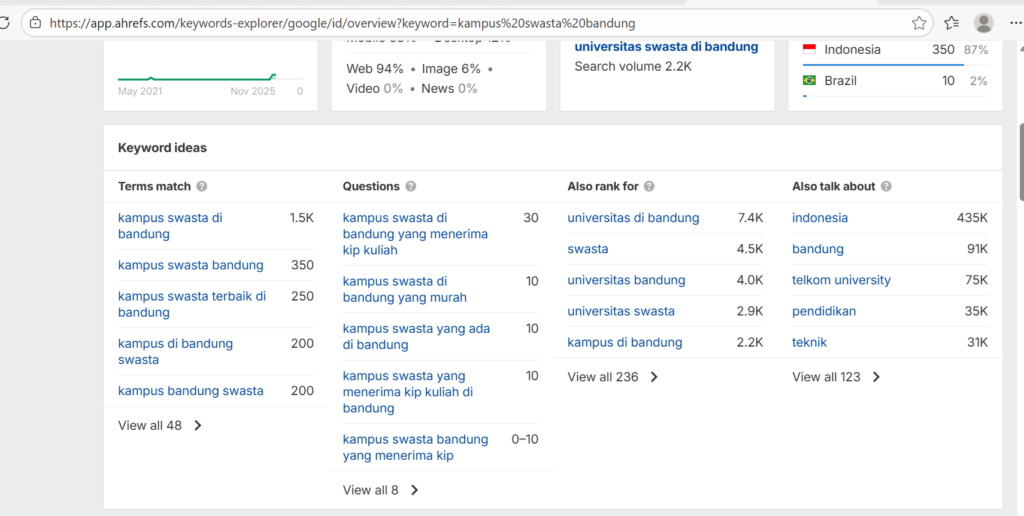Expand View all 8 questions
Image resolution: width=1024 pixels, height=516 pixels.
pyautogui.click(x=380, y=490)
